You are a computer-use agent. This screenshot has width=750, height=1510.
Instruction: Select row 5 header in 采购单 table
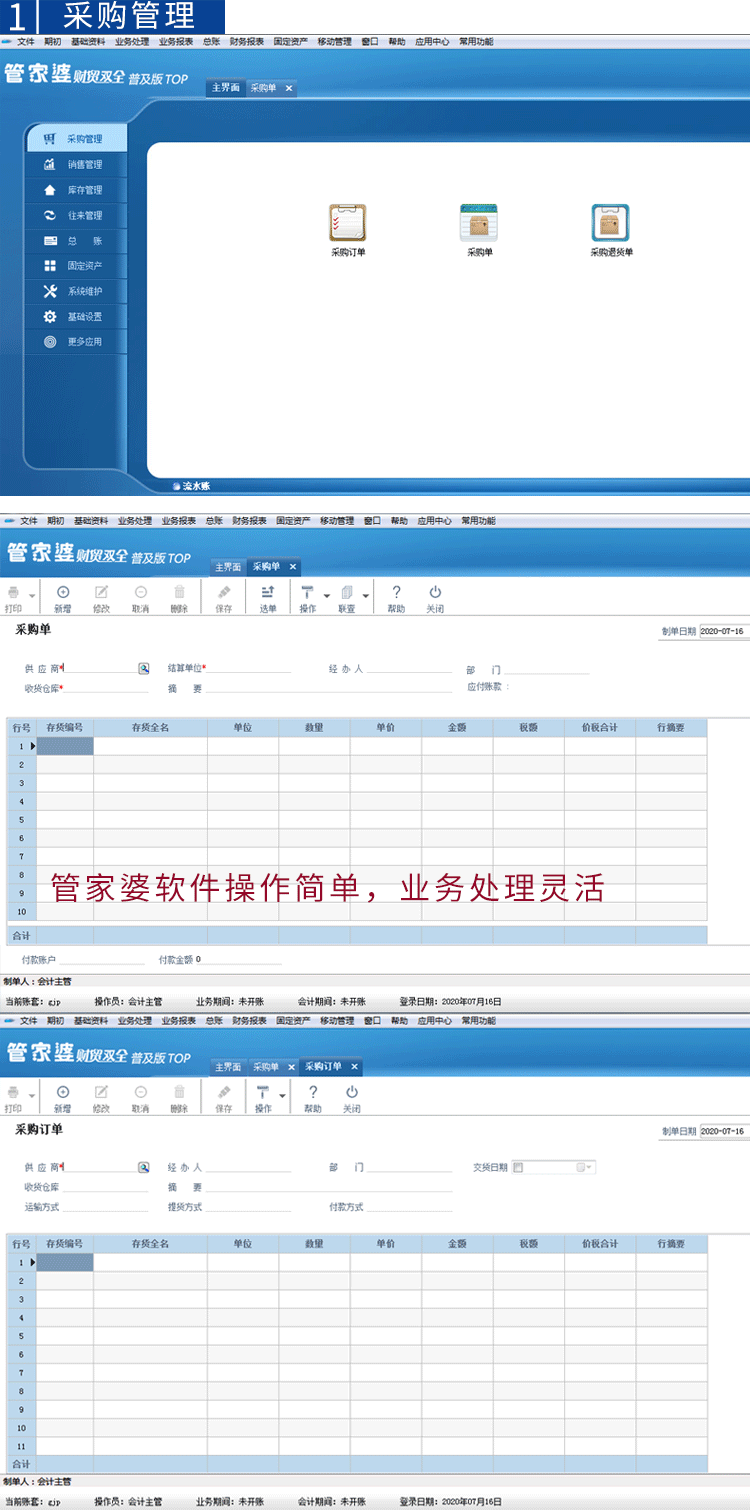pyautogui.click(x=21, y=819)
